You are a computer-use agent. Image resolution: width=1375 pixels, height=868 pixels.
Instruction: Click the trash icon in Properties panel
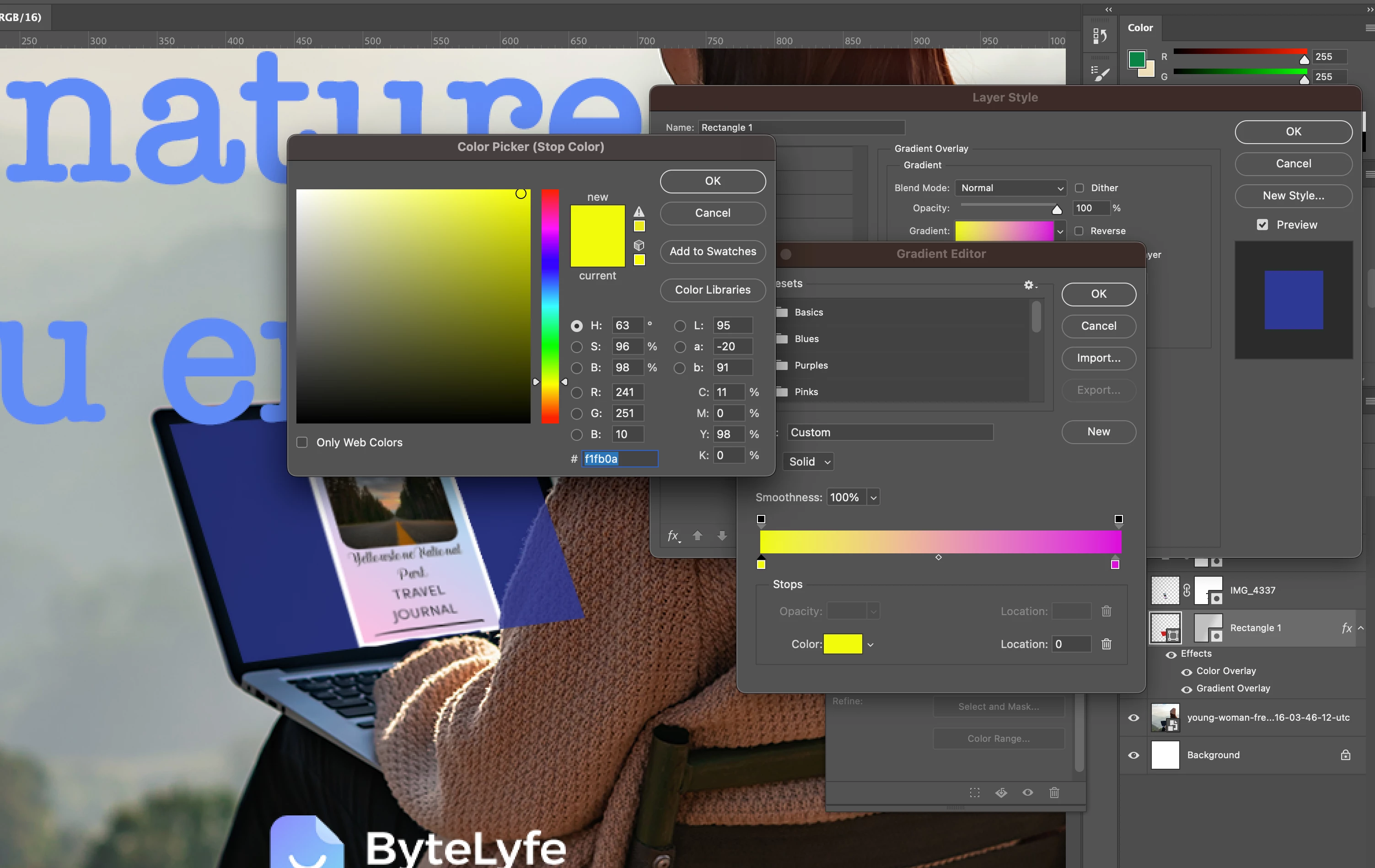pyautogui.click(x=1054, y=793)
